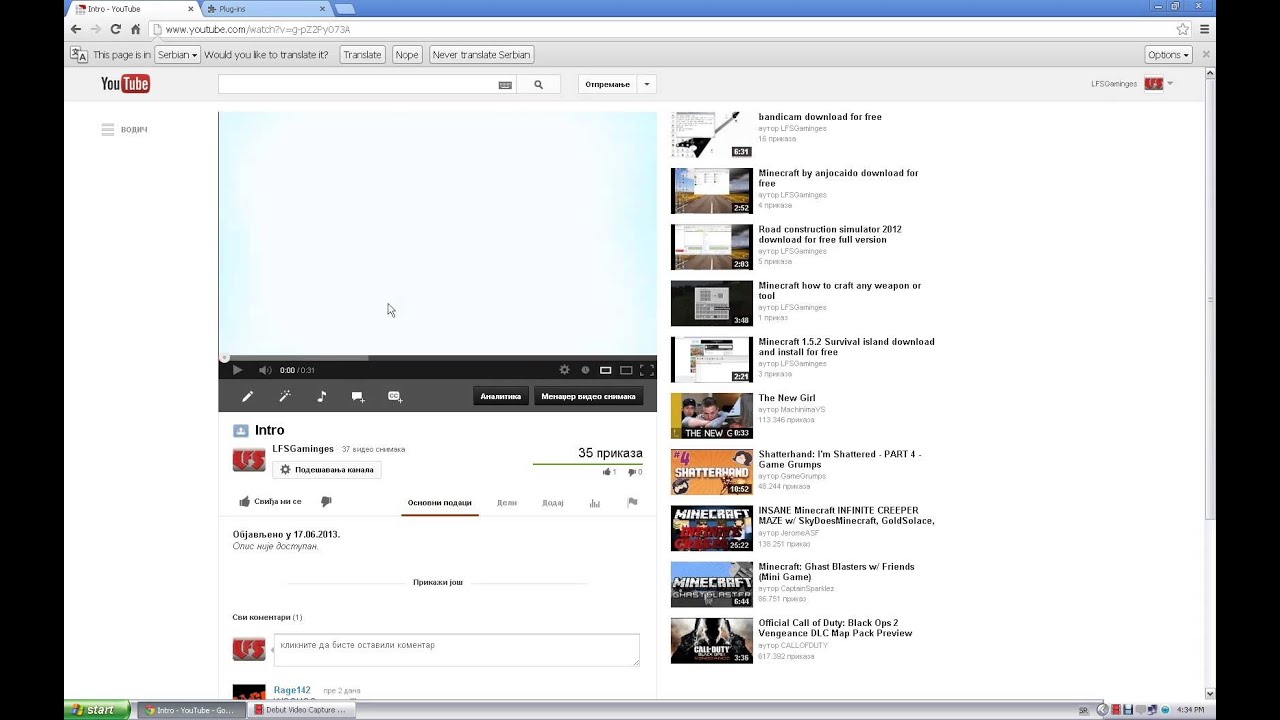The image size is (1280, 720).
Task: Open the captions CC tool
Action: [x=394, y=397]
